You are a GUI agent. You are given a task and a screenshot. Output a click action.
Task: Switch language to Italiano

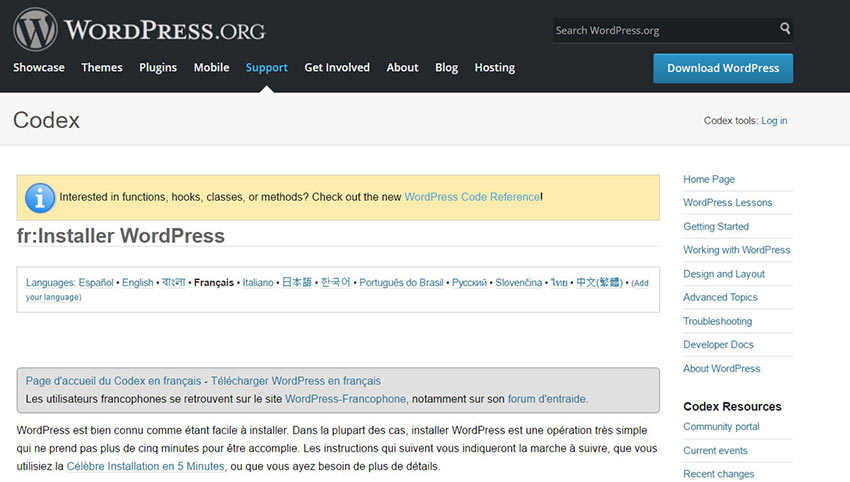tap(258, 282)
